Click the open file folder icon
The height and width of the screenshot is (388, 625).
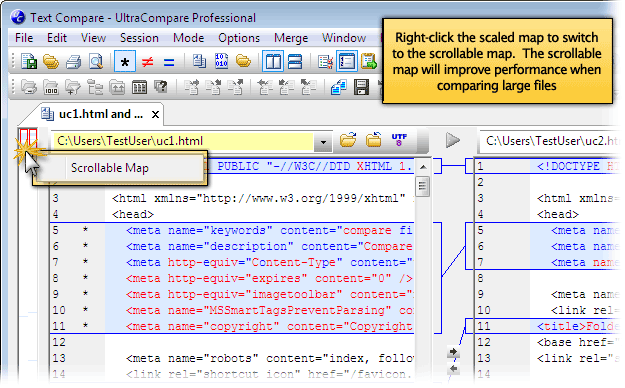(348, 140)
